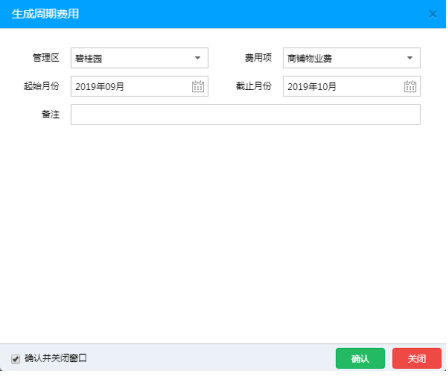Click the 起始月份 field showing 2019年09月
This screenshot has width=448, height=376.
click(140, 86)
